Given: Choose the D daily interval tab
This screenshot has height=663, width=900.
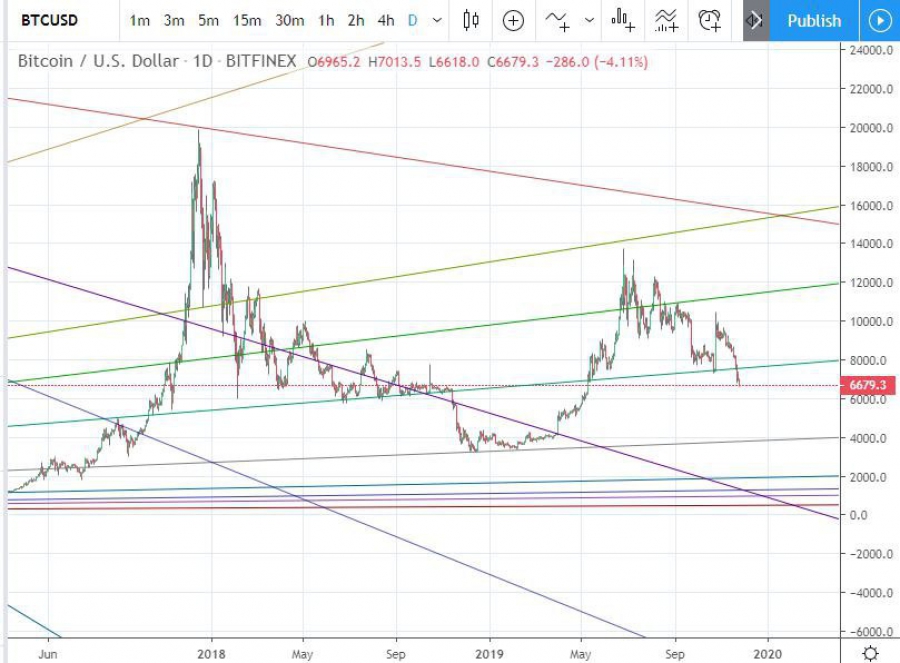Looking at the screenshot, I should tap(412, 21).
